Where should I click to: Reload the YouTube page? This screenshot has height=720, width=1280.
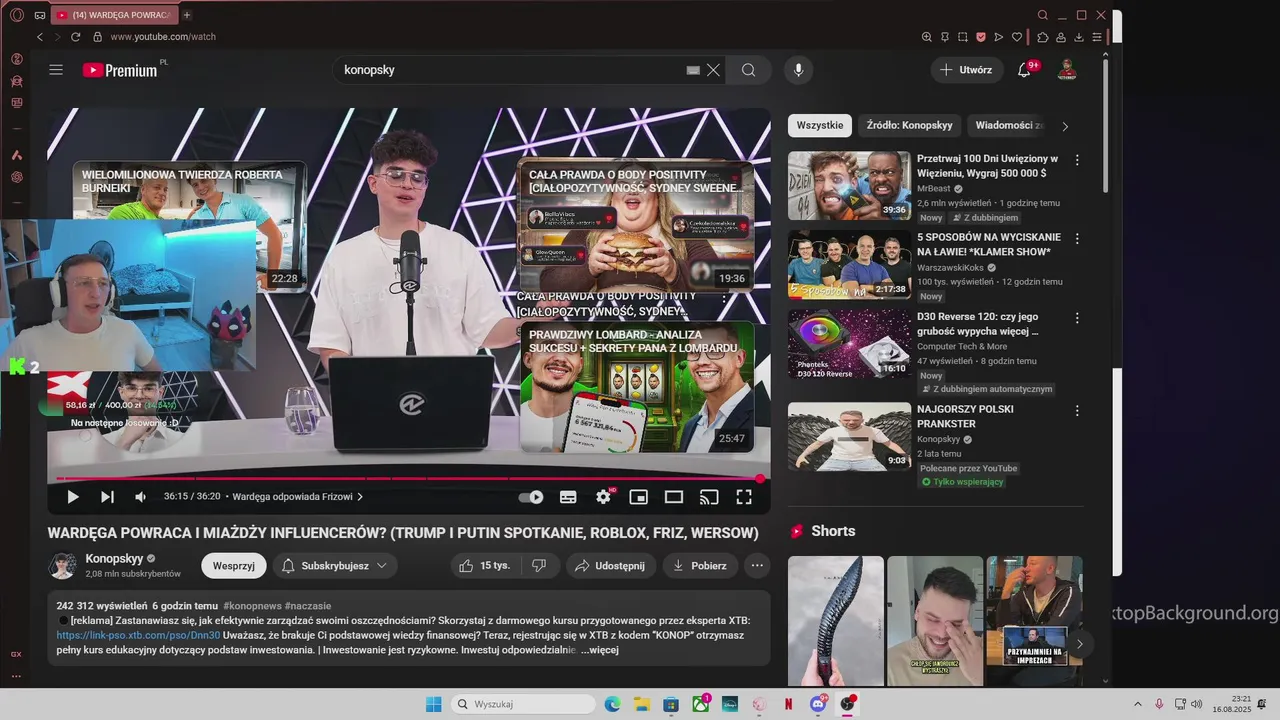click(x=75, y=37)
